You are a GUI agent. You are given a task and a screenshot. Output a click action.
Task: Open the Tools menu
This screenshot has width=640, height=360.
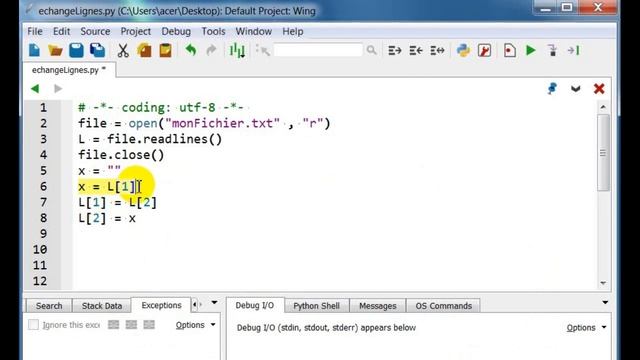click(213, 31)
